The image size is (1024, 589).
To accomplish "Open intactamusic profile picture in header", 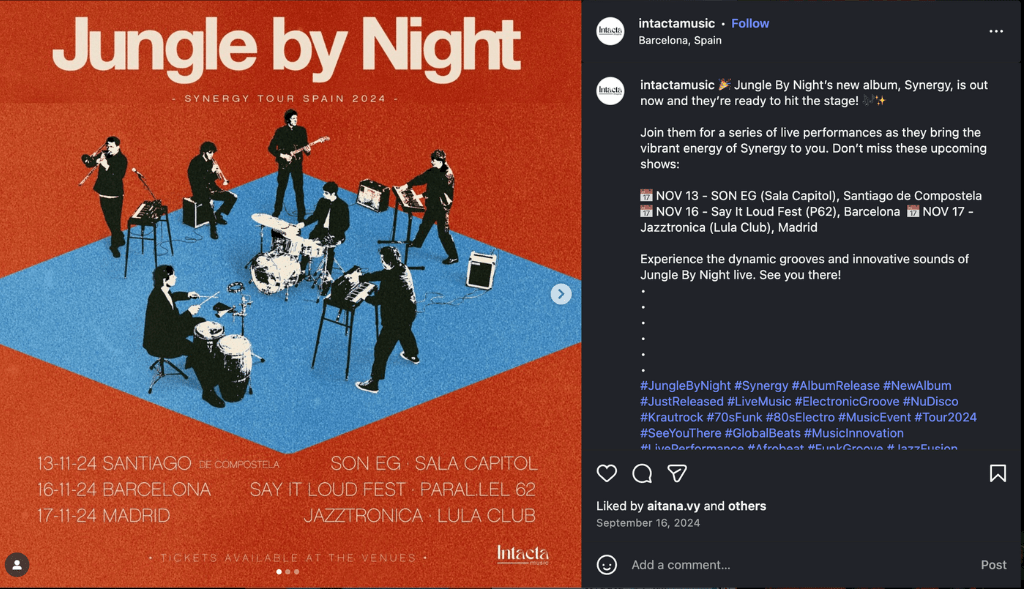I will (610, 31).
